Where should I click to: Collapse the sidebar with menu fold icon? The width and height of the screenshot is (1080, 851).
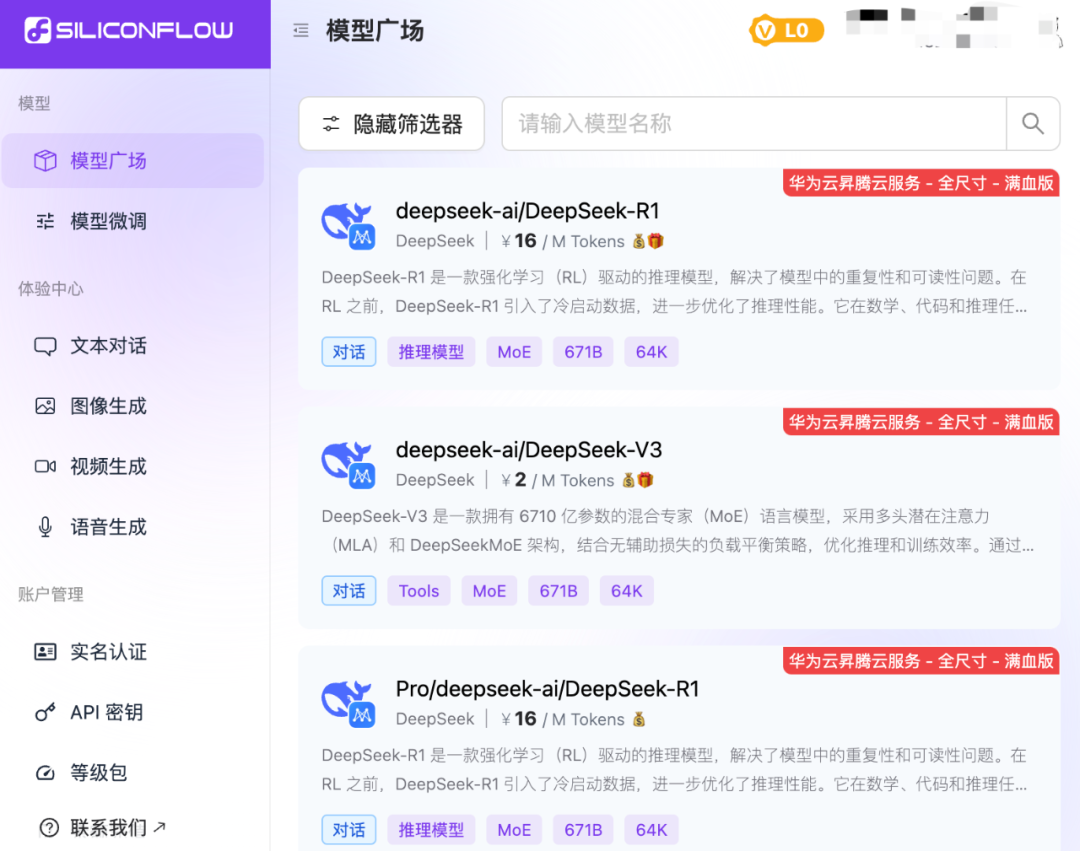[x=301, y=30]
